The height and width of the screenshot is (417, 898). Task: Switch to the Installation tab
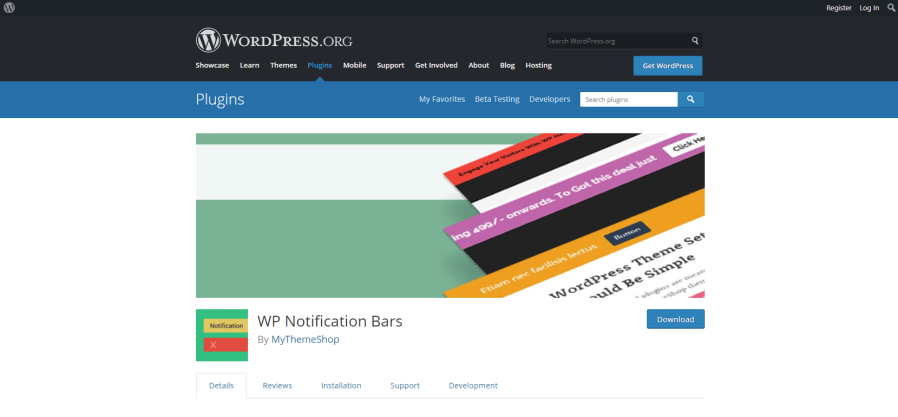pos(341,385)
